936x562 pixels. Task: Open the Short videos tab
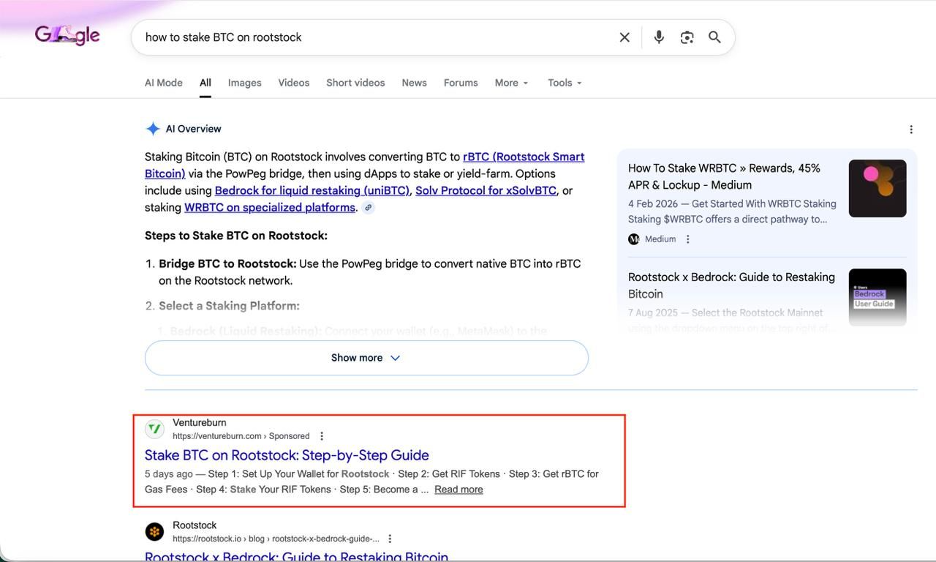(x=355, y=82)
